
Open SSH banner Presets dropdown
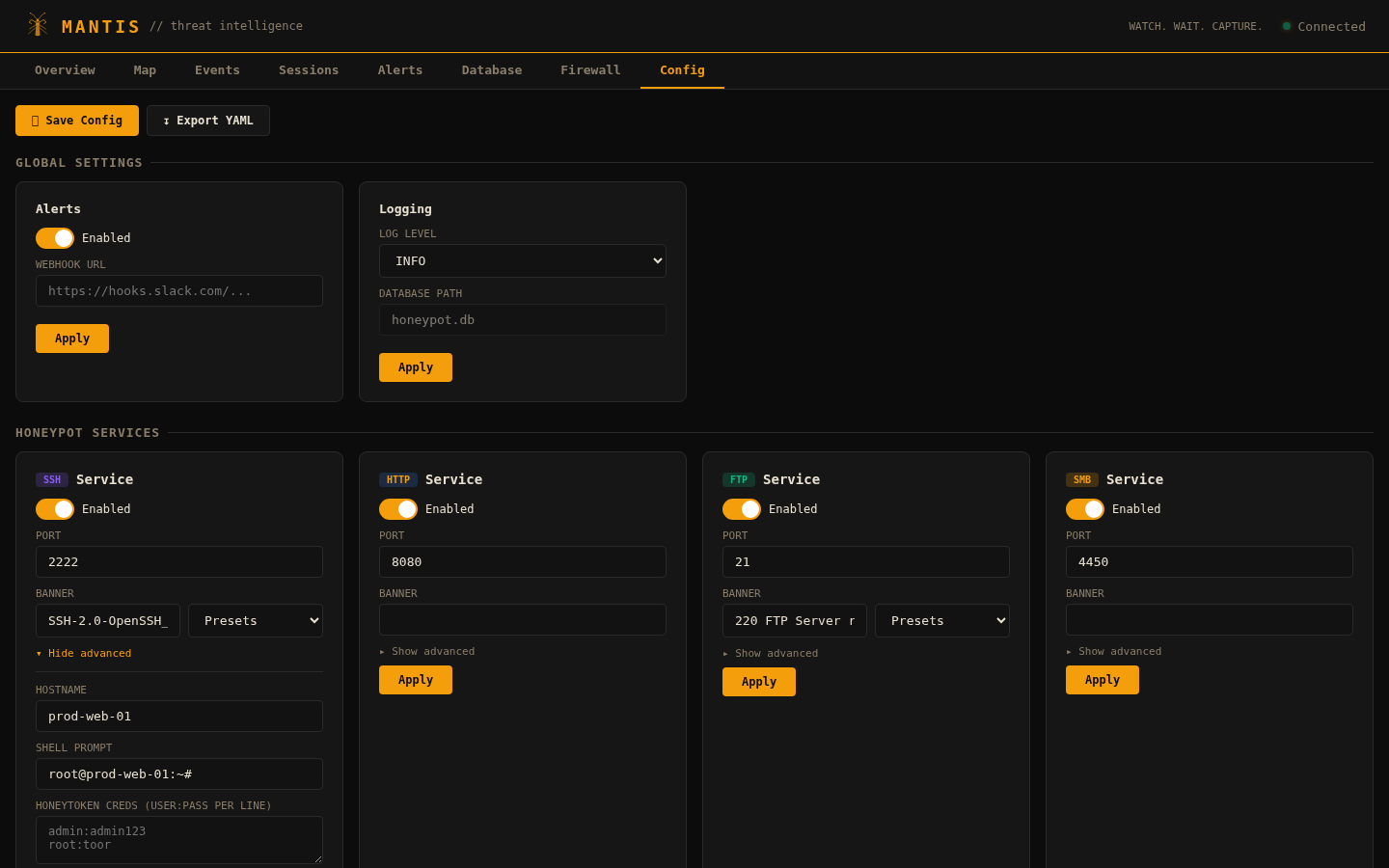click(x=256, y=621)
